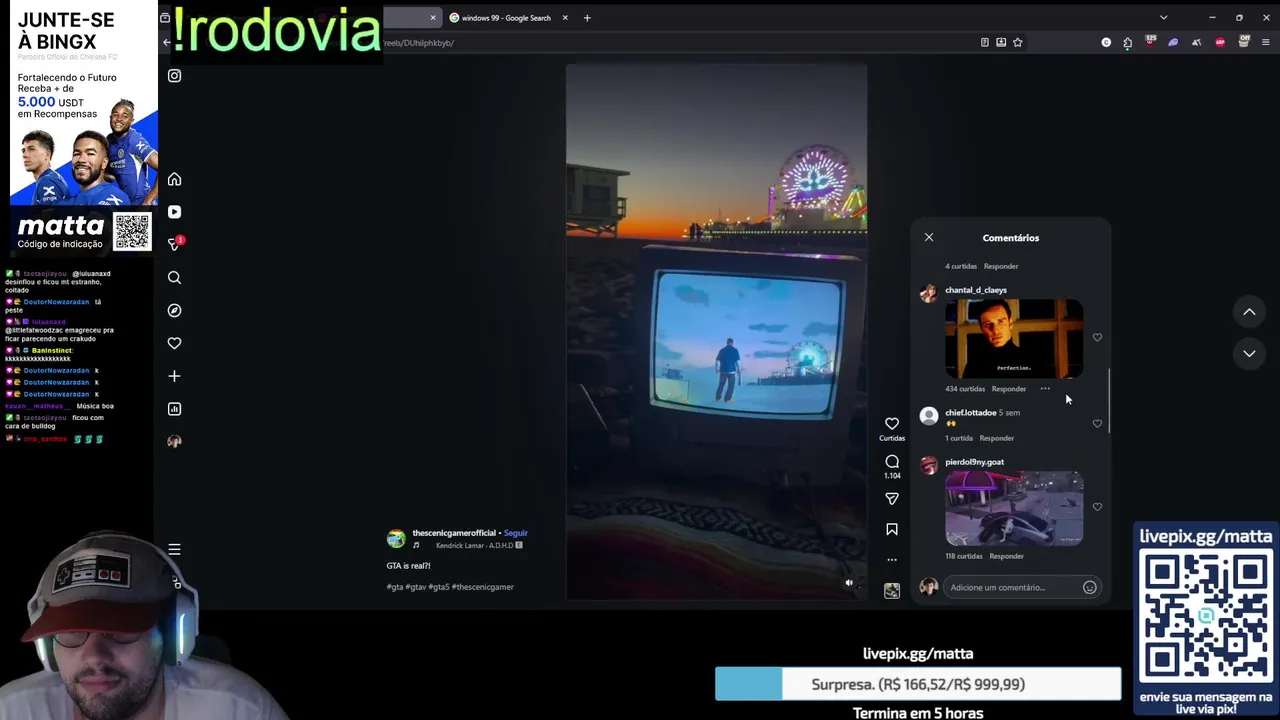Close the 'windows 99 - Google Search' tab
This screenshot has height=720, width=1280.
[565, 18]
